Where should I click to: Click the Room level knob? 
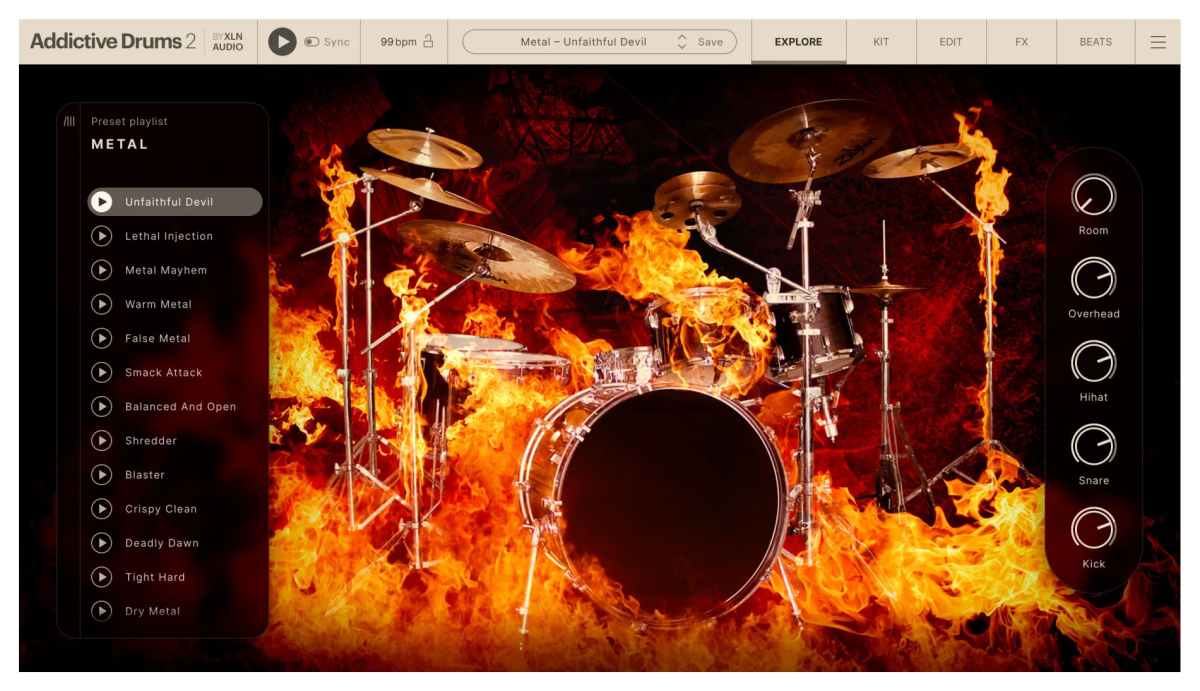pyautogui.click(x=1093, y=195)
